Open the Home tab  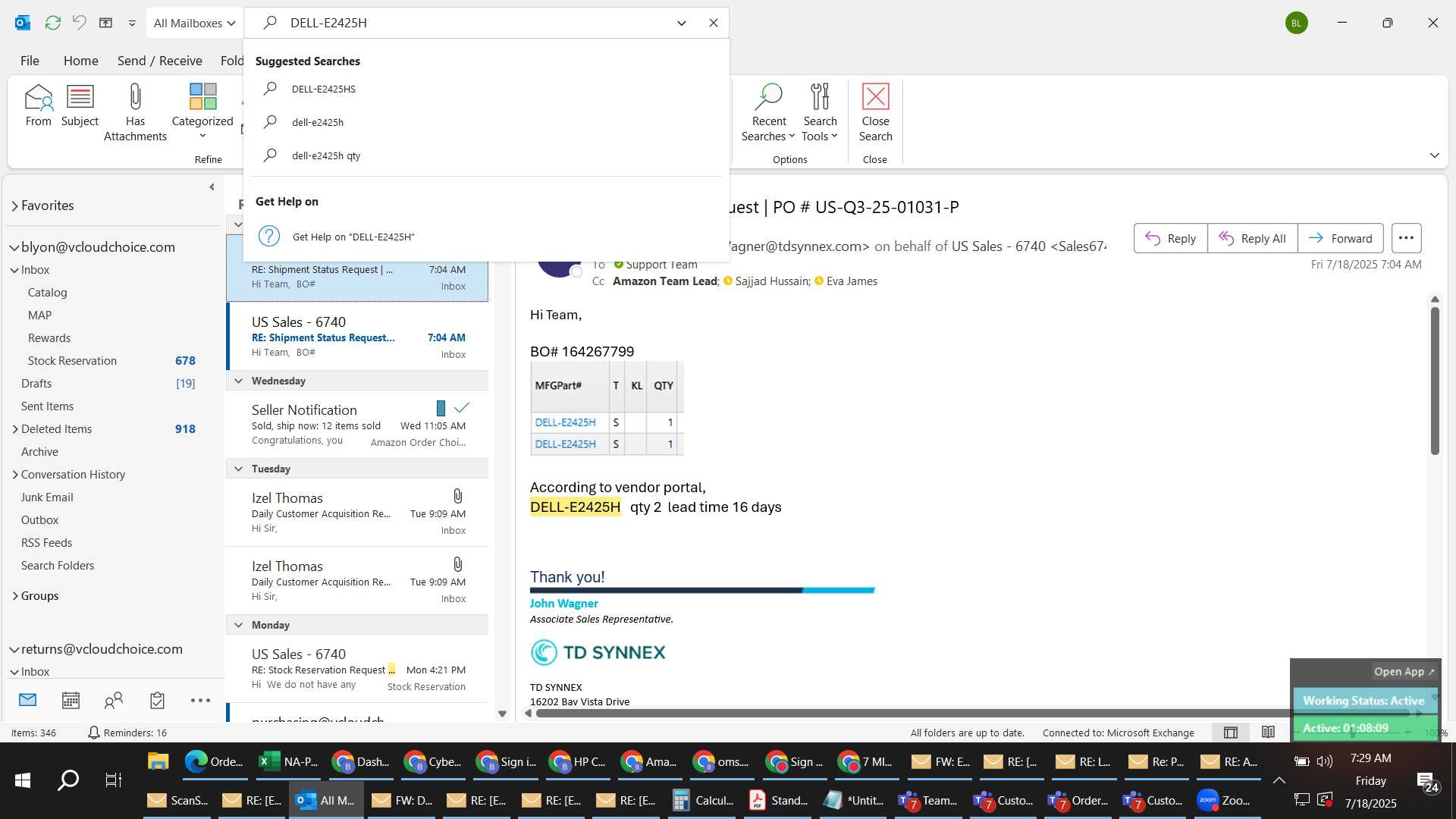click(80, 61)
